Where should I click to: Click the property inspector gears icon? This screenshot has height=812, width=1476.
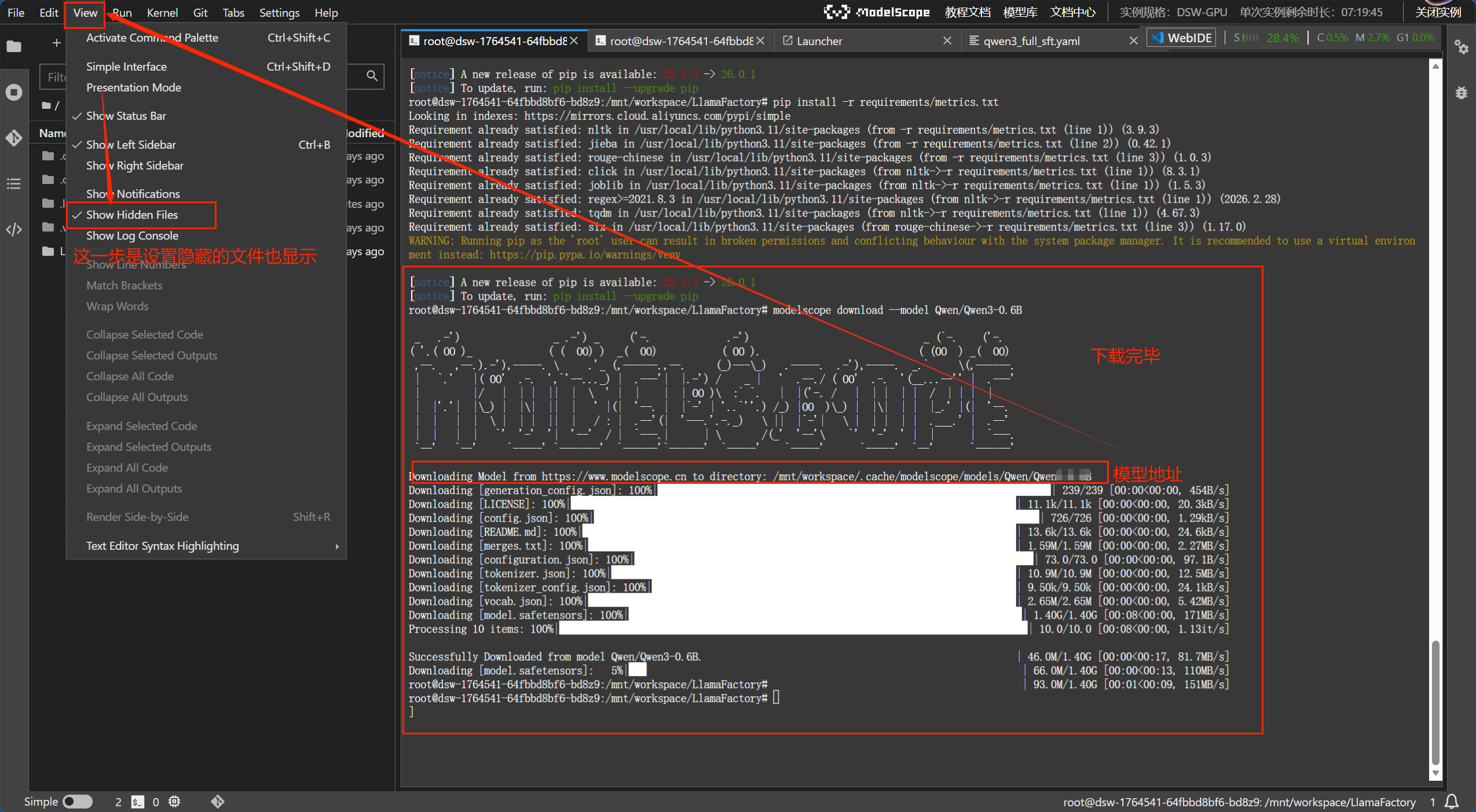(x=1462, y=47)
